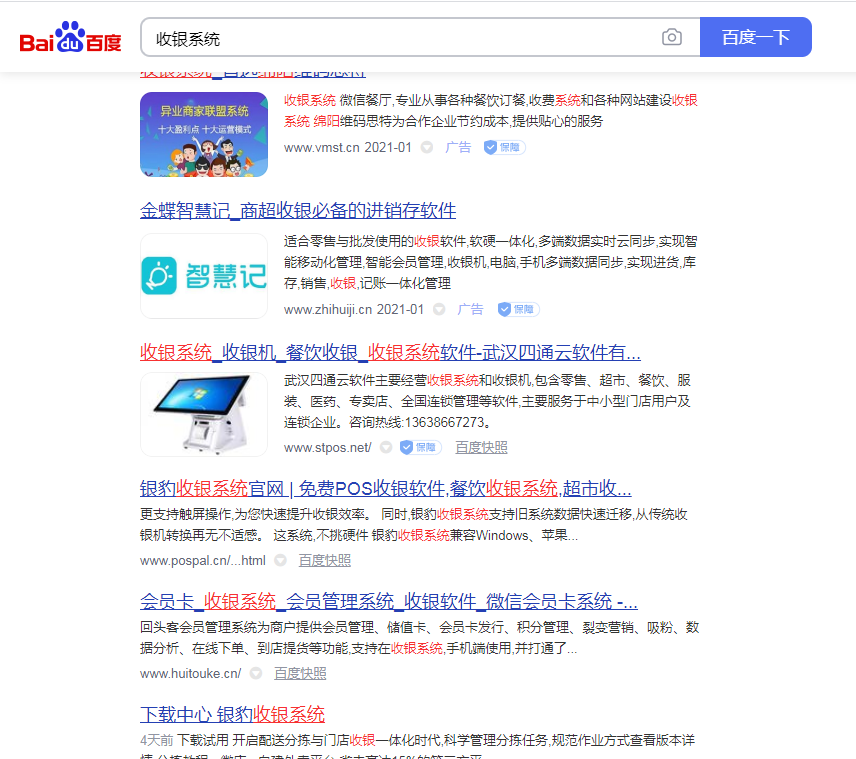The width and height of the screenshot is (856, 759).
Task: Click snippet mentioning 咨询热线:13638667273
Action: pos(487,401)
